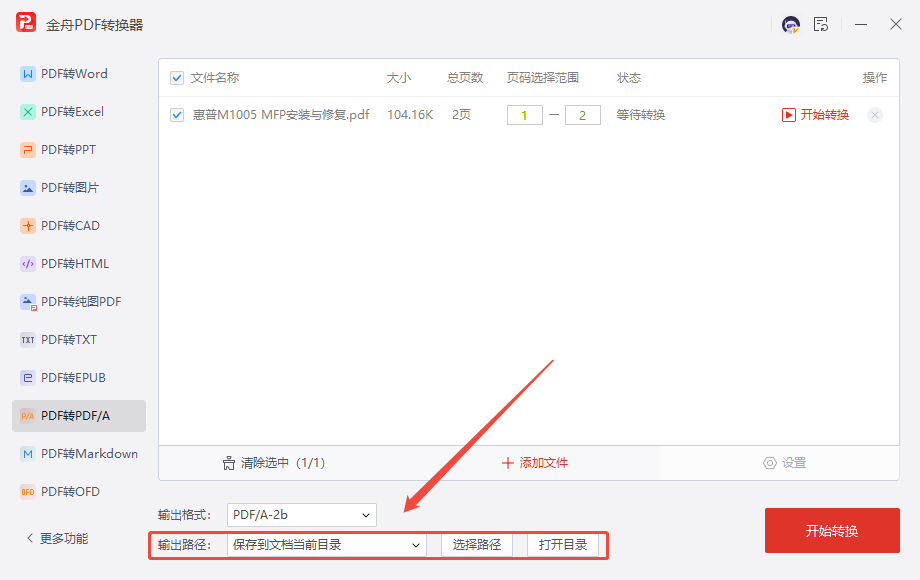Click the 页码选择范围 column header
Image resolution: width=920 pixels, height=580 pixels.
543,78
